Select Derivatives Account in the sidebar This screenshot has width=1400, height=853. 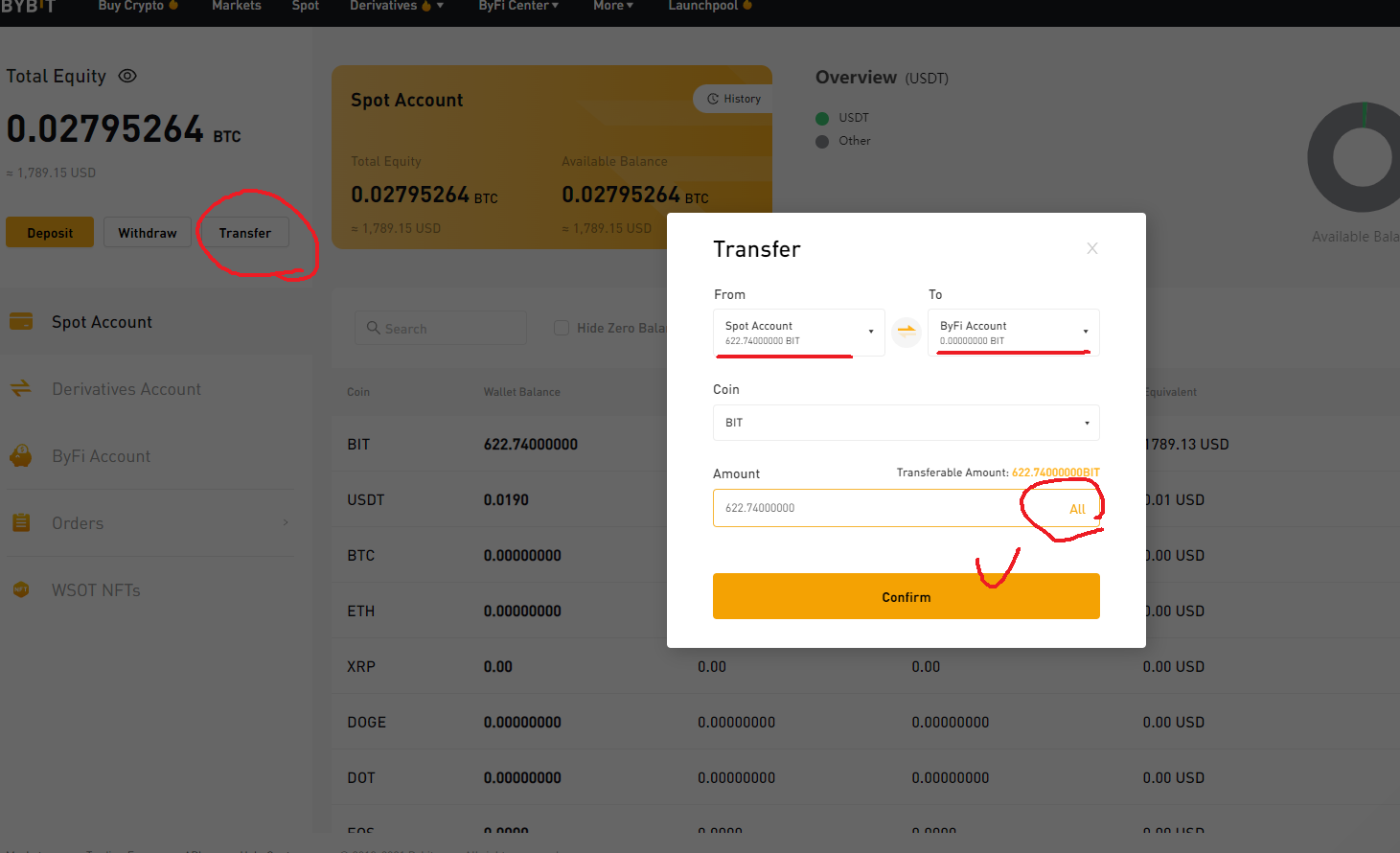pos(126,389)
